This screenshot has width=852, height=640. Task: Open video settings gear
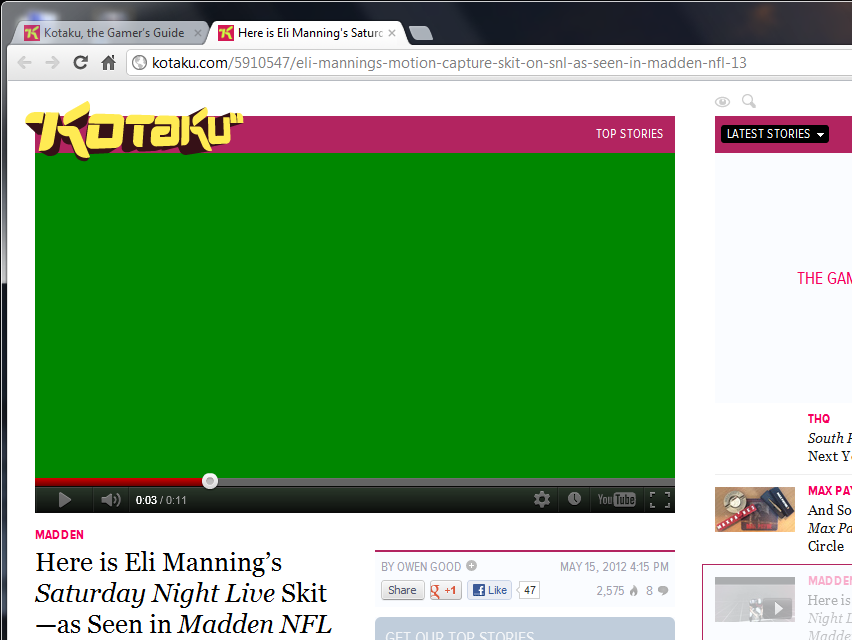(x=542, y=499)
